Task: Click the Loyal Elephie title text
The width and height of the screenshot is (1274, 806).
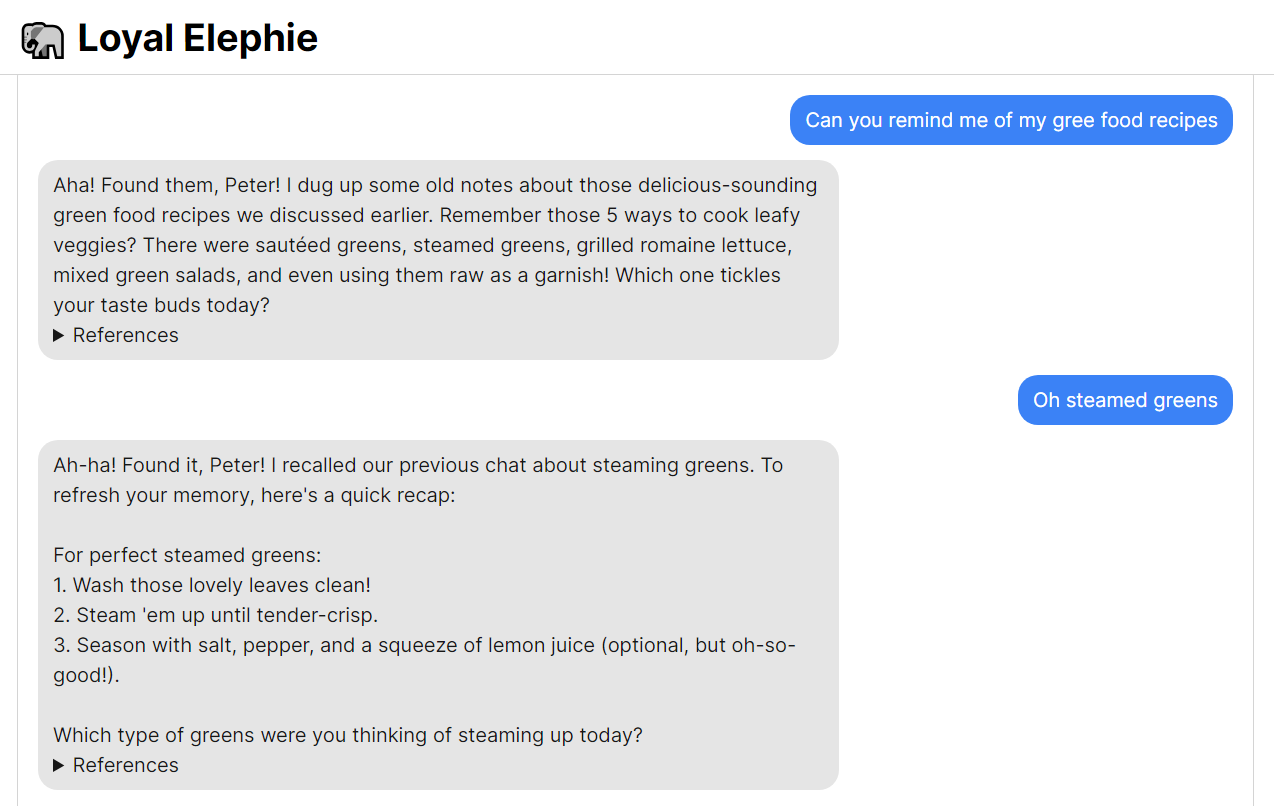Action: tap(198, 39)
